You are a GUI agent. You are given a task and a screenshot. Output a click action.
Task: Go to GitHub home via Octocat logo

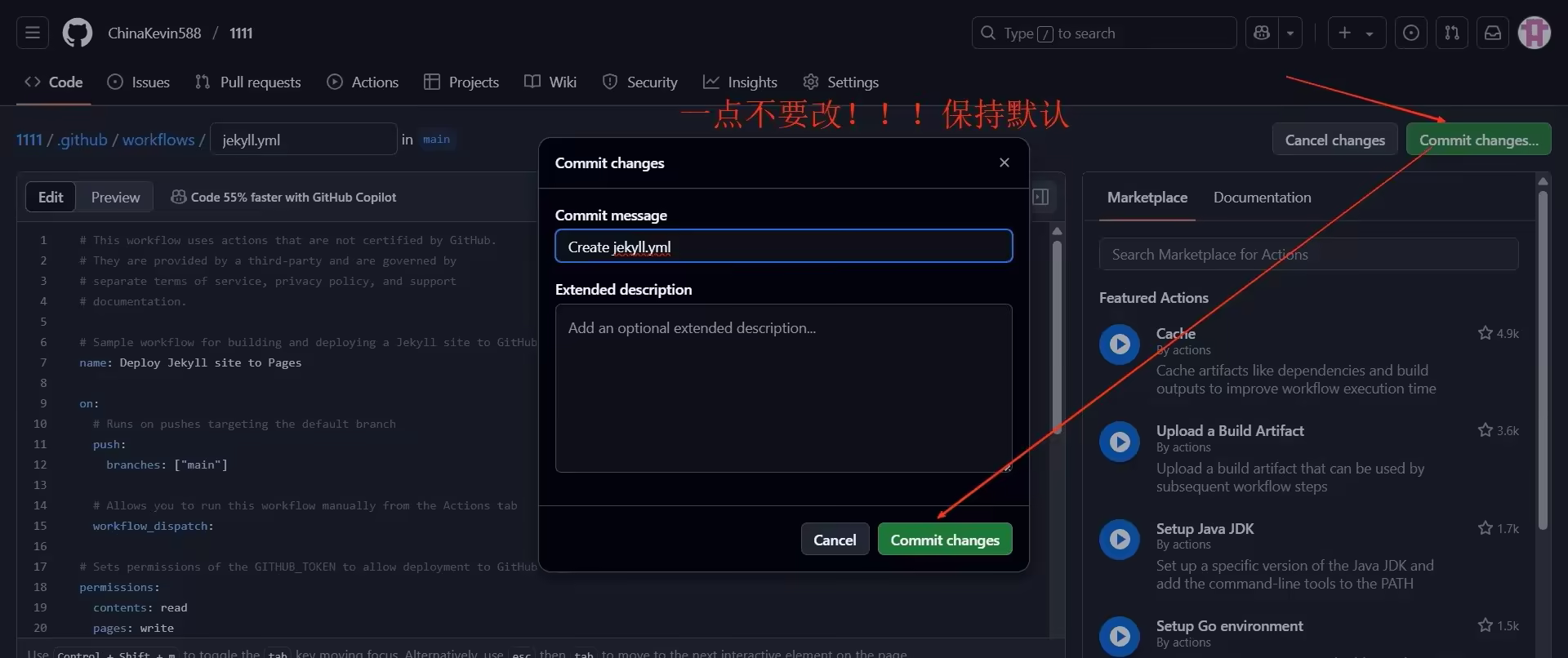coord(78,33)
